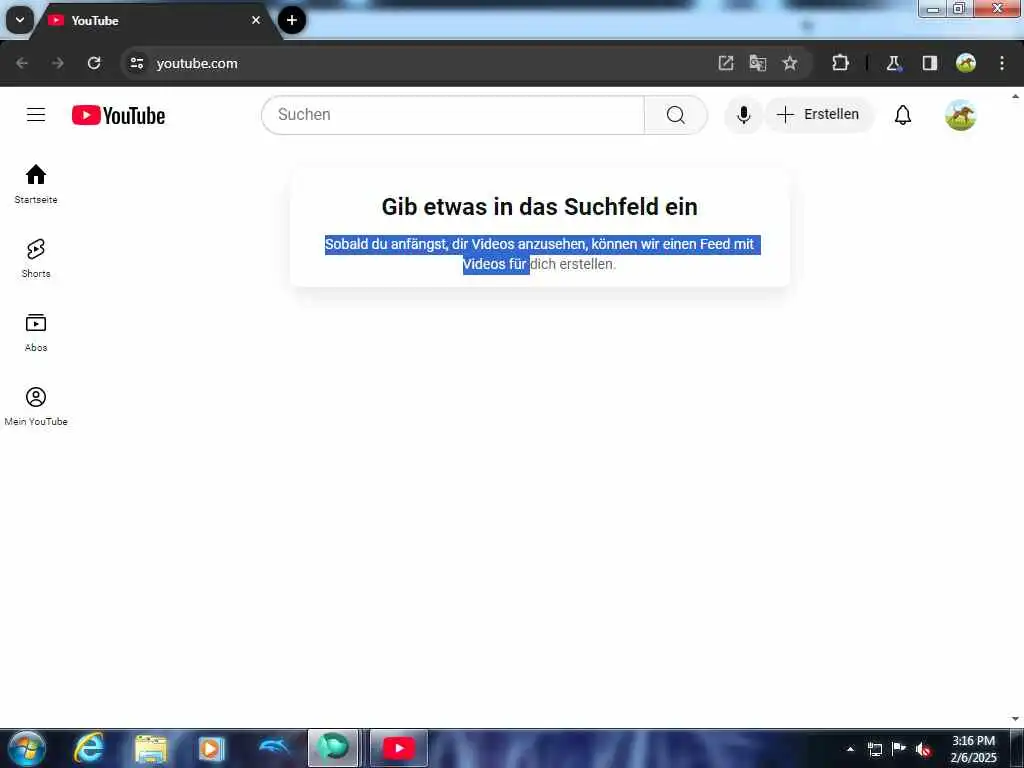Open Windows Explorer folder in taskbar

[151, 748]
